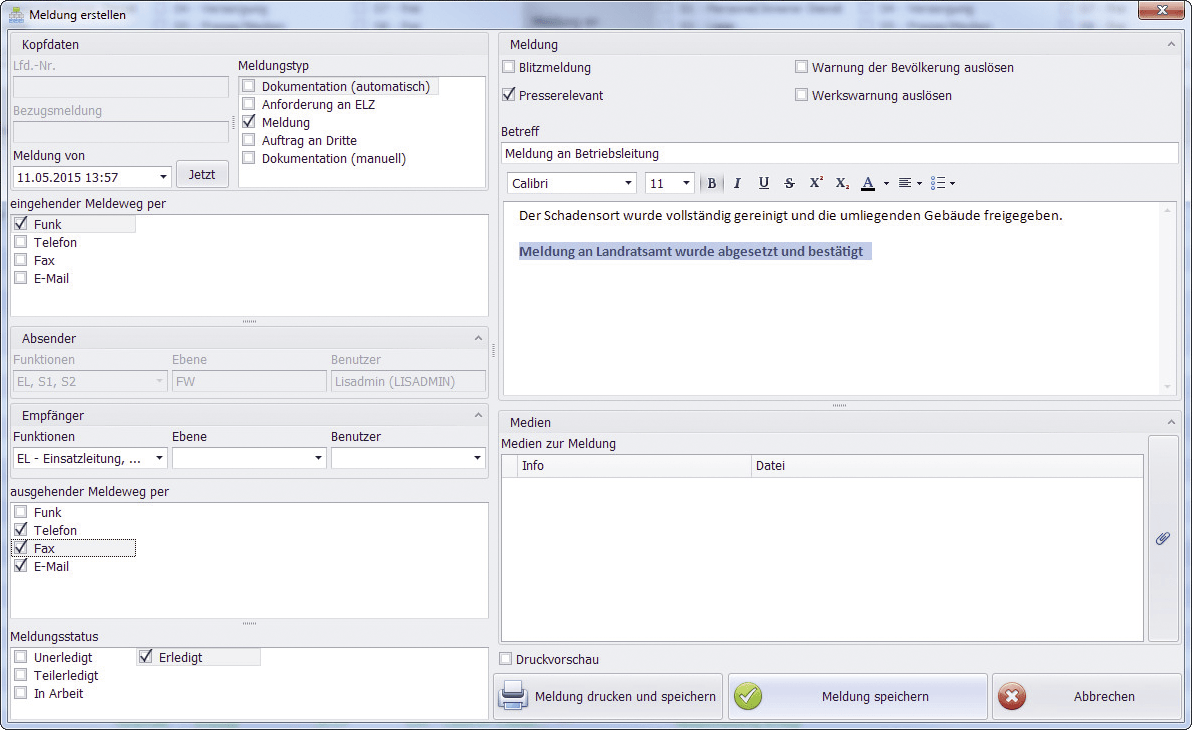
Task: Enable the Blitzmeldung checkbox
Action: 509,68
